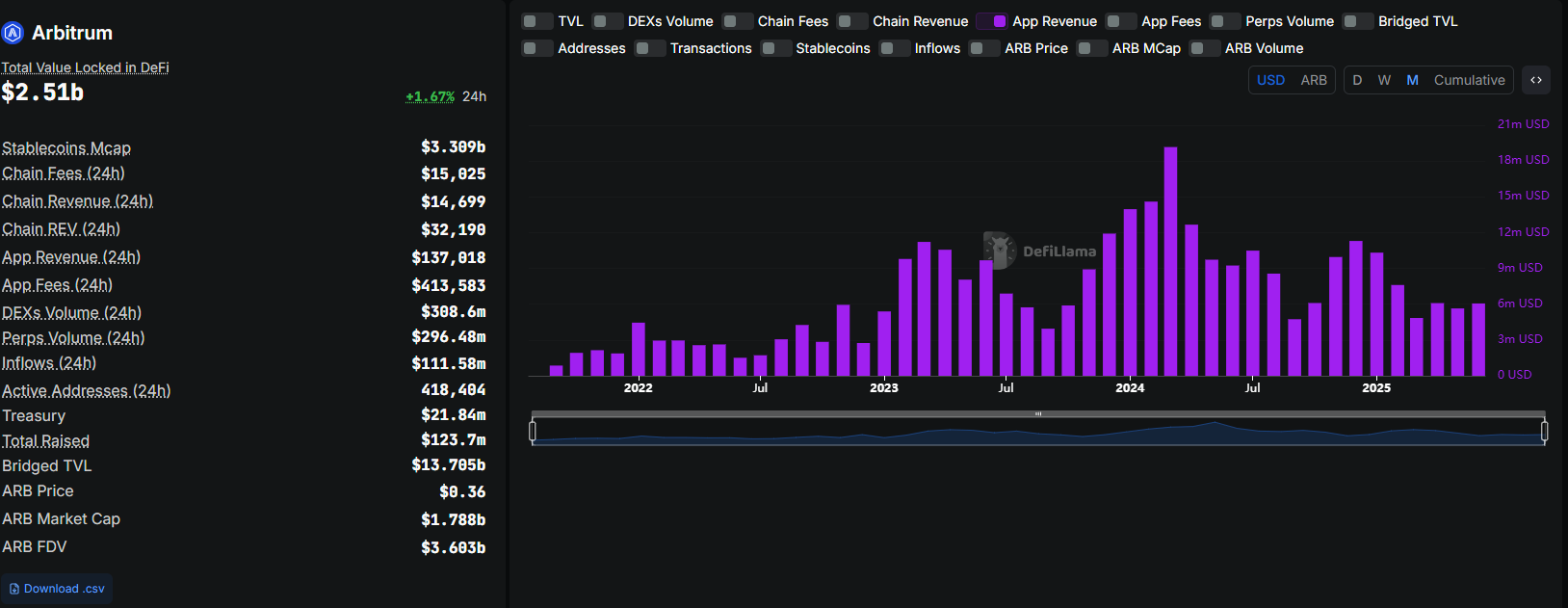Click the Total Raised label

[x=45, y=441]
